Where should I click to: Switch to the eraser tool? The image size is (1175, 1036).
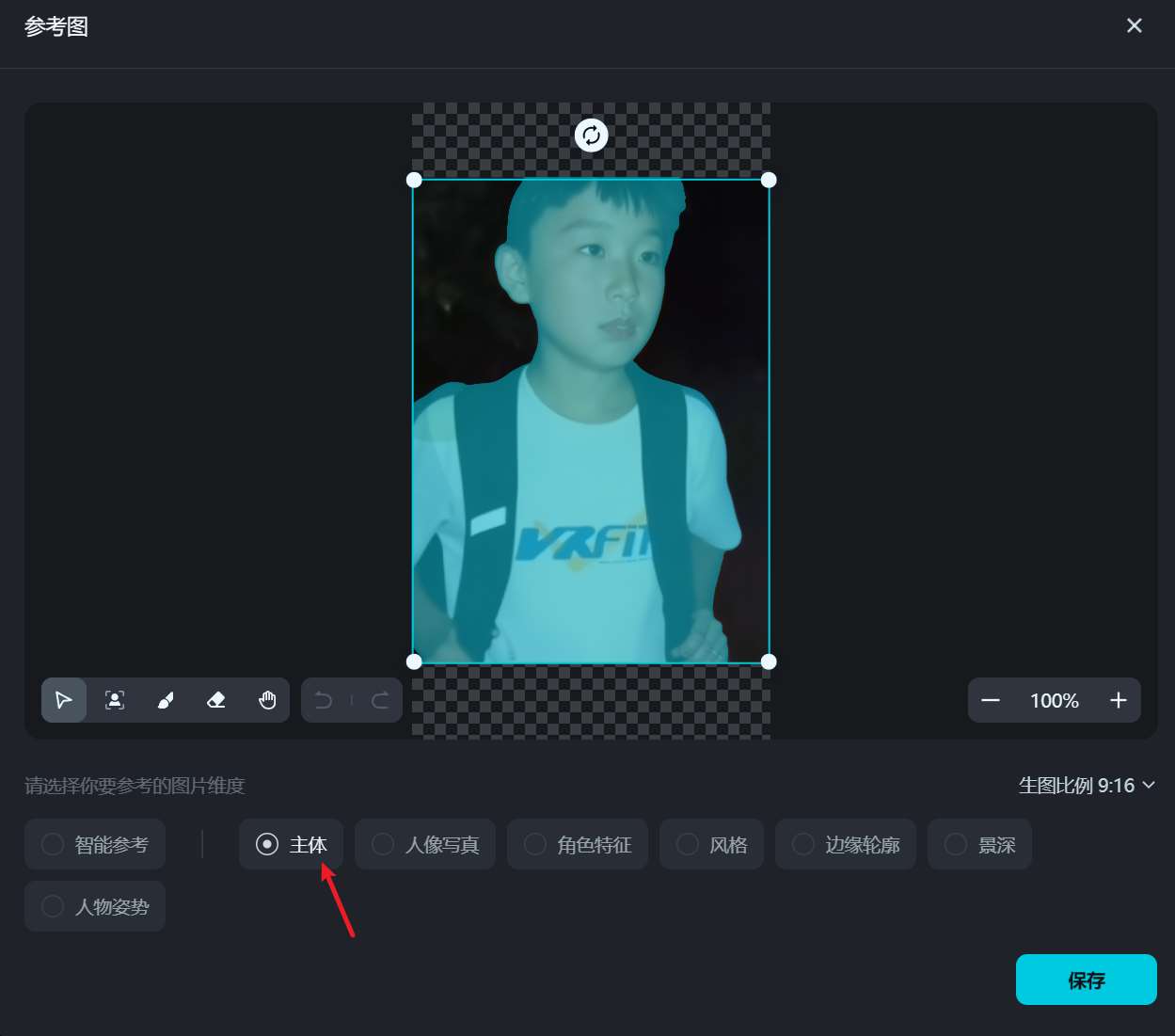click(x=215, y=700)
